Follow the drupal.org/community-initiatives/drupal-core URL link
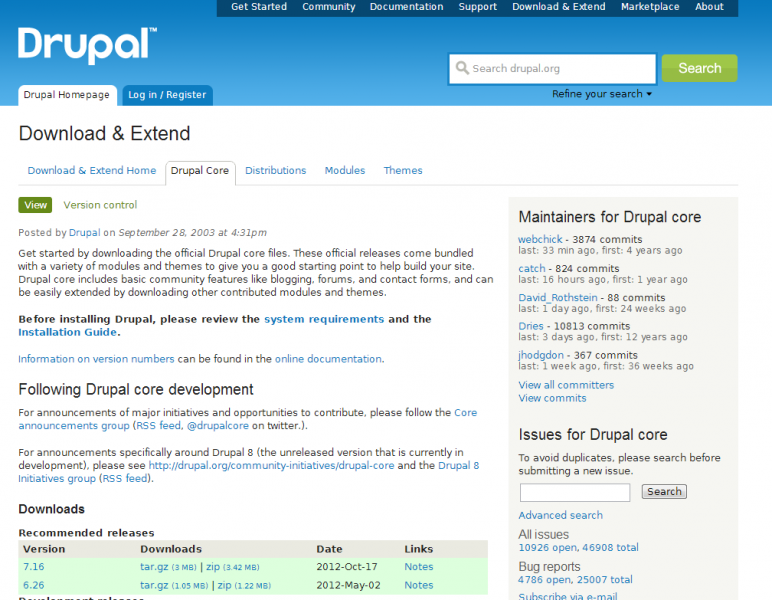The image size is (772, 600). pyautogui.click(x=271, y=465)
